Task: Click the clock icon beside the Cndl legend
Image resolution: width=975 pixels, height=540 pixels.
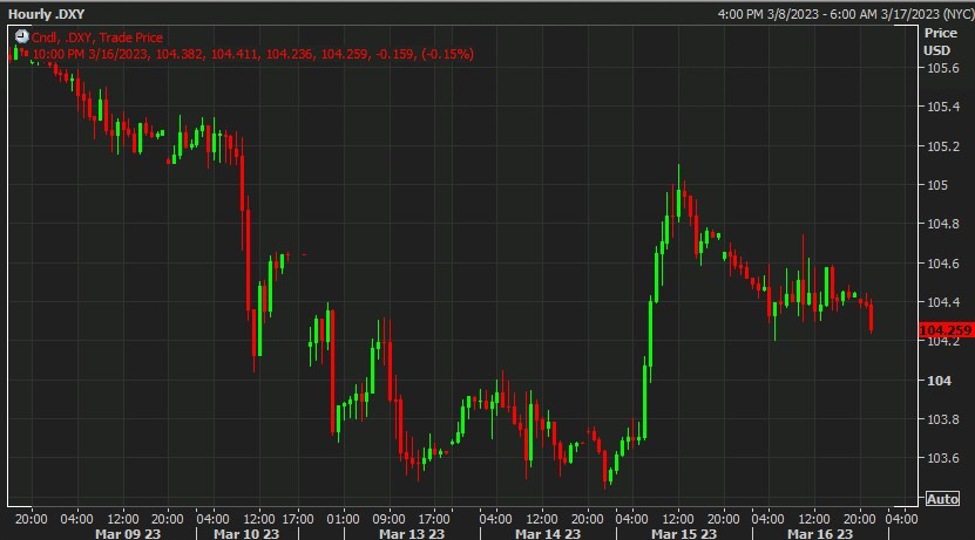Action: point(22,37)
